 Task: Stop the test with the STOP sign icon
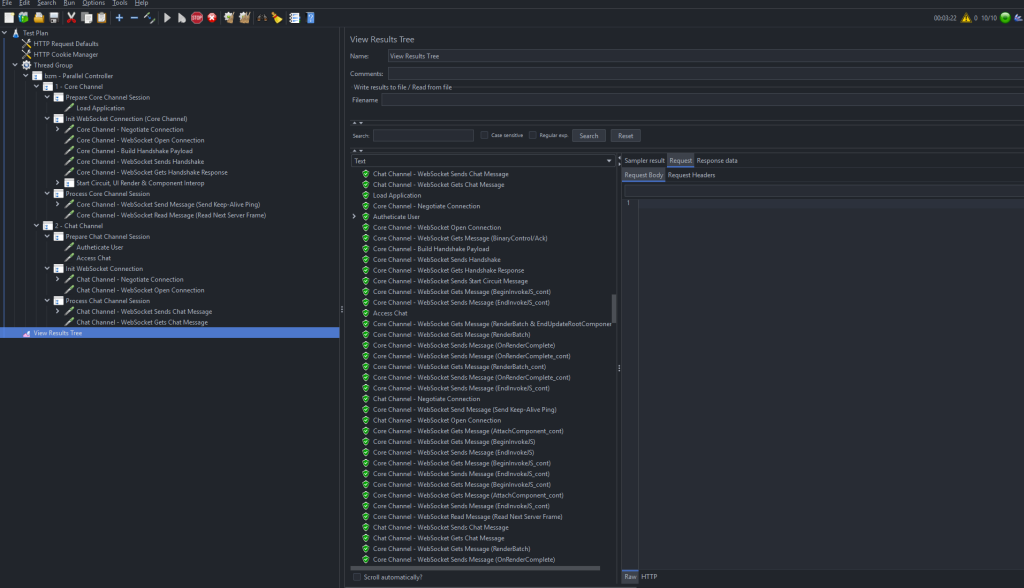click(197, 18)
